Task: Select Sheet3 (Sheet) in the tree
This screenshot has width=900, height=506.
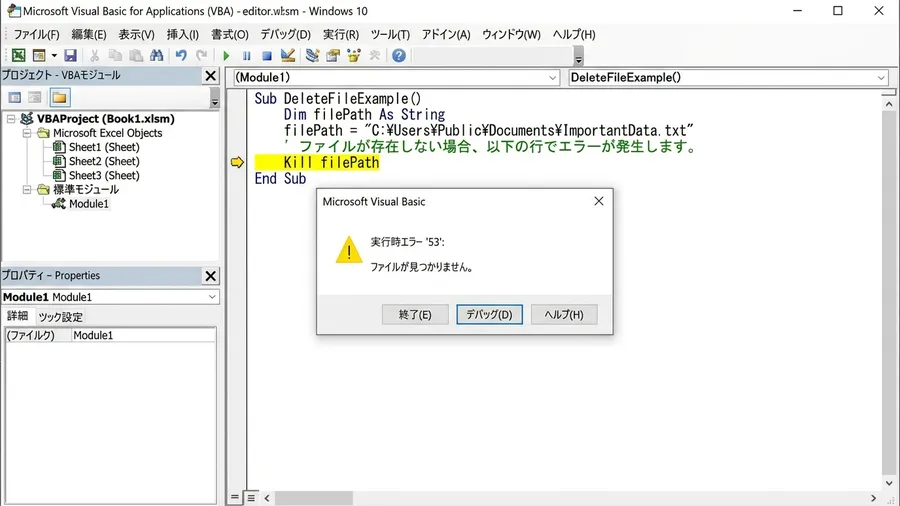Action: 104,176
